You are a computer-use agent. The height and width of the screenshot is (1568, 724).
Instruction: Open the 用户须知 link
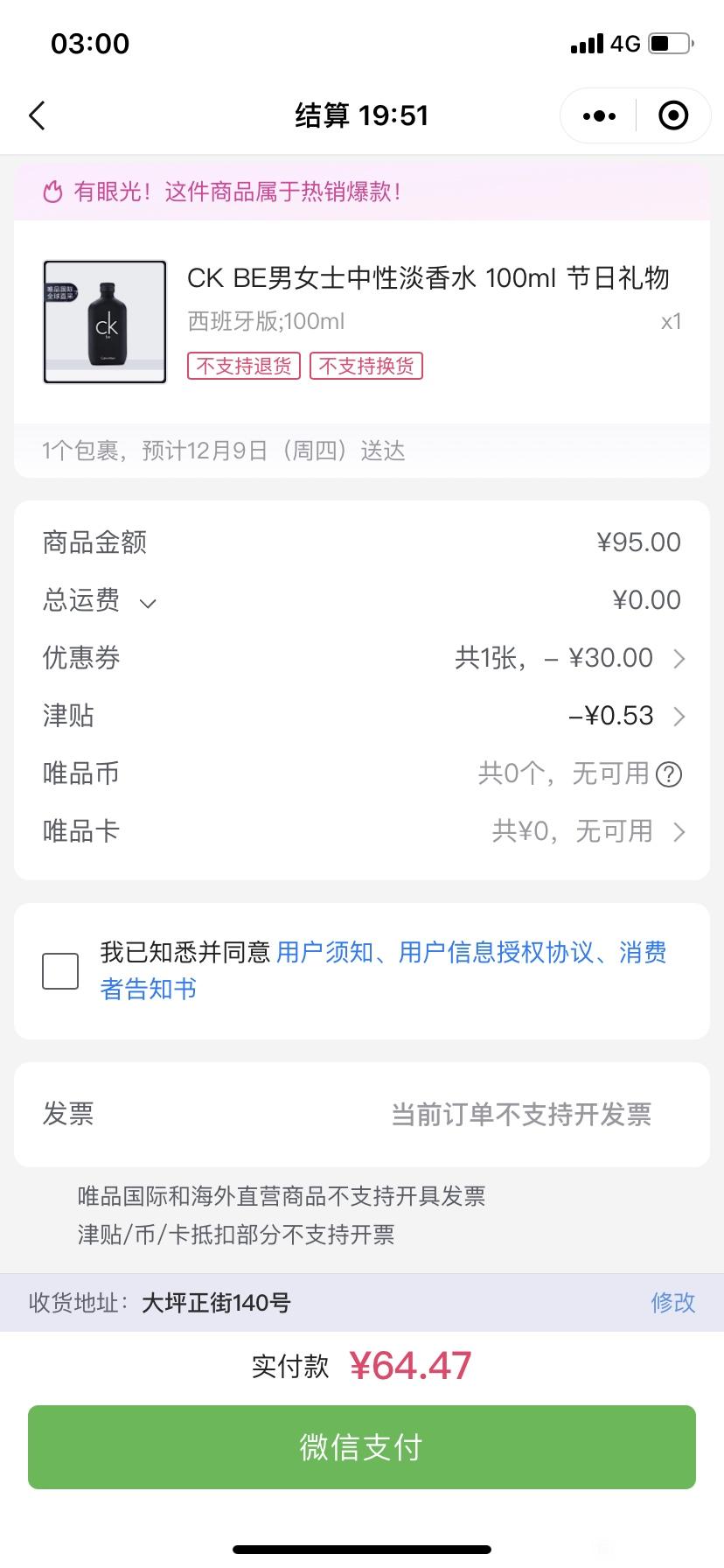325,952
